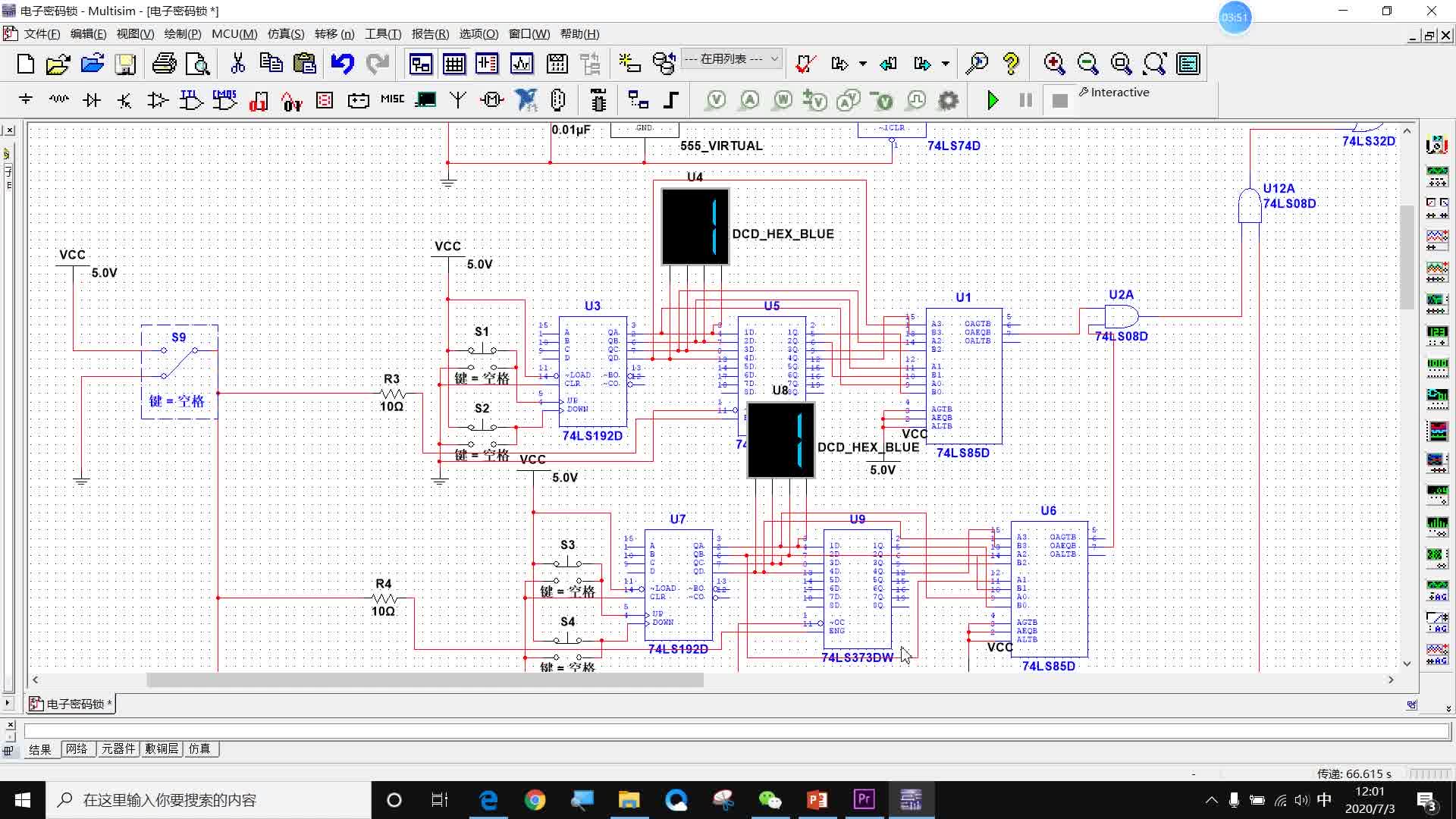Click the Place Diode component icon

click(x=92, y=100)
